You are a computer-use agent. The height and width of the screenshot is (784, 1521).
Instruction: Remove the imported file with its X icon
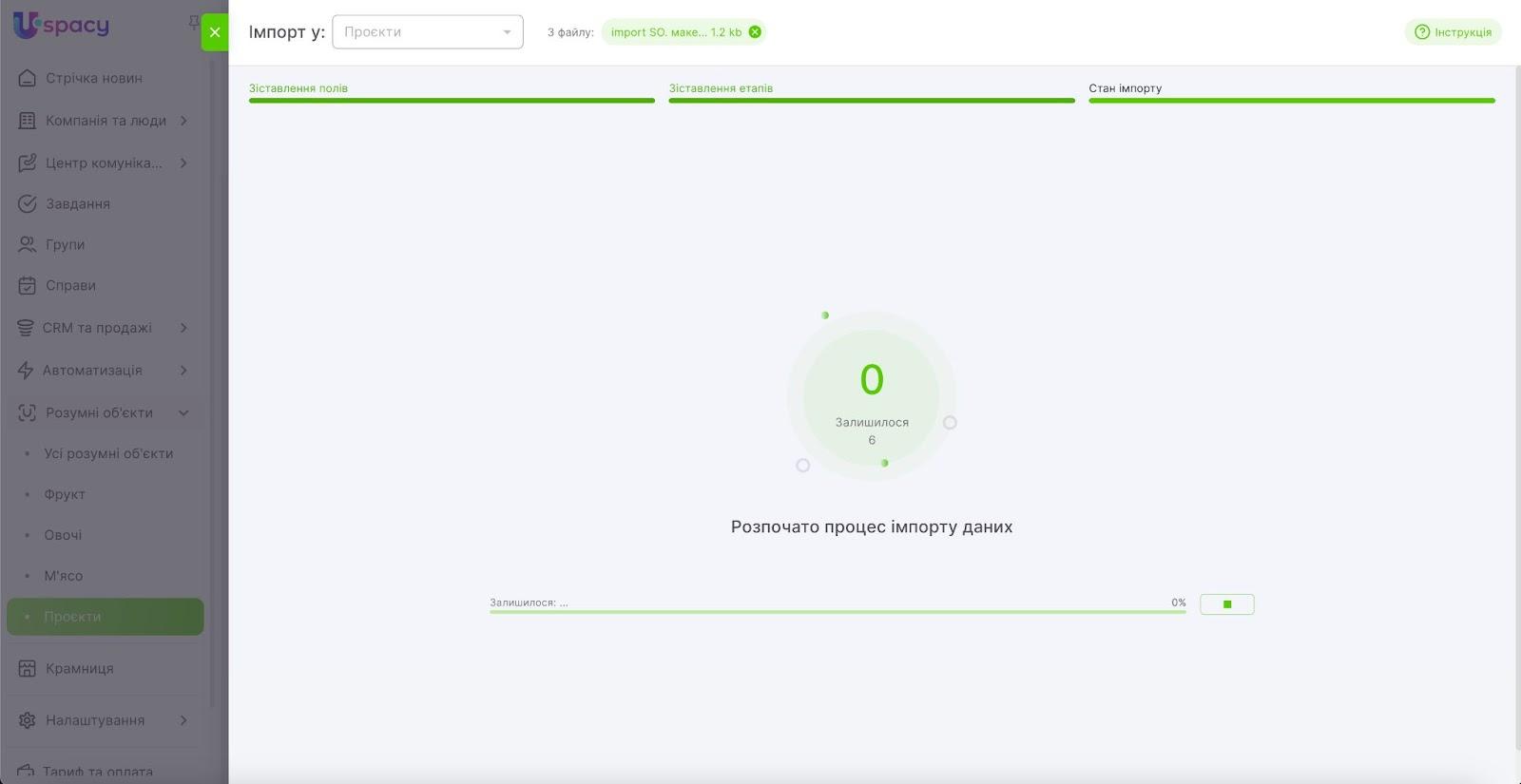[755, 32]
